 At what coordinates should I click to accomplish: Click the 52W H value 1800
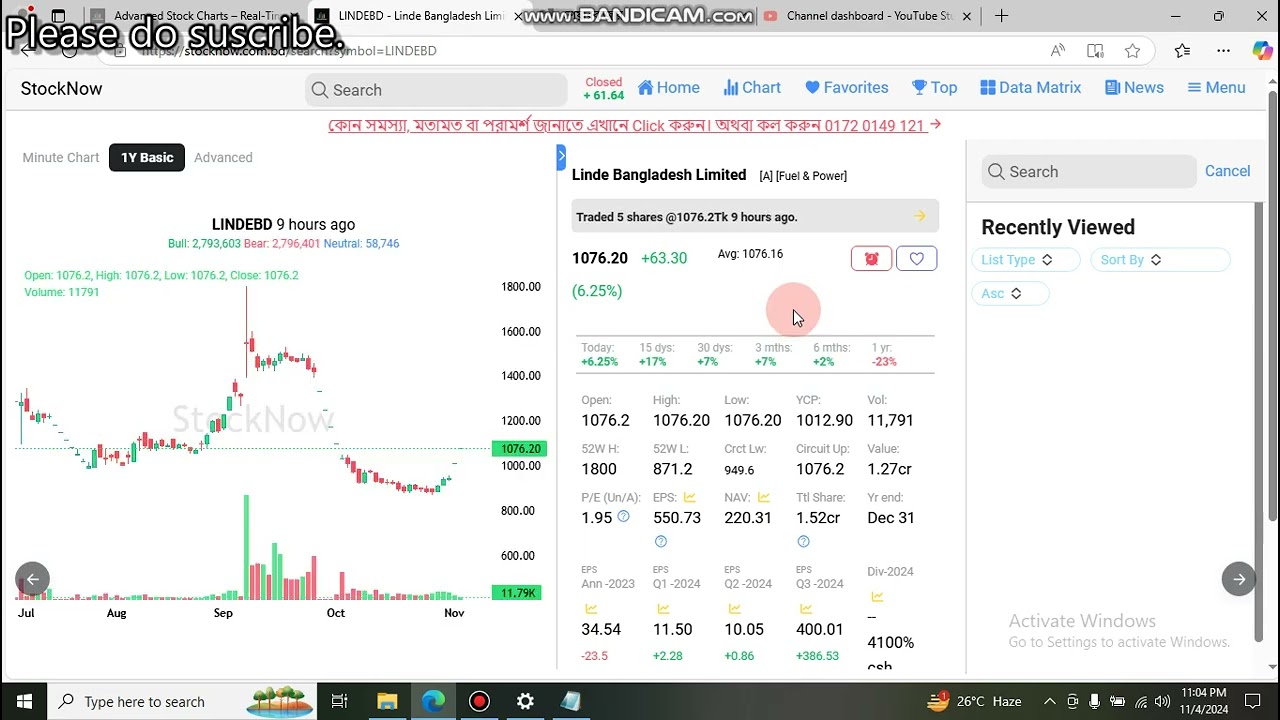599,469
